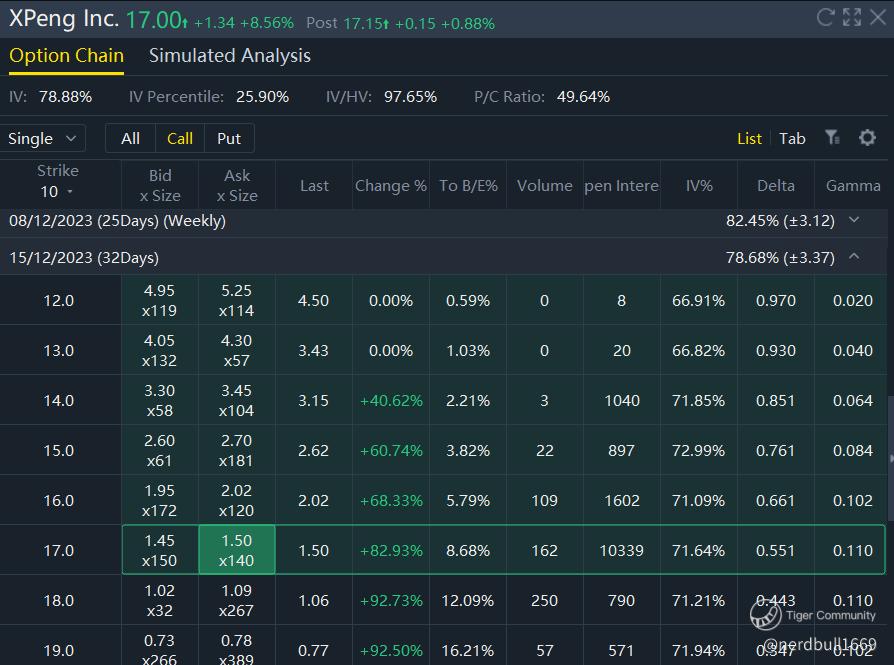Sort by IV% column header
The image size is (894, 665).
[x=699, y=185]
